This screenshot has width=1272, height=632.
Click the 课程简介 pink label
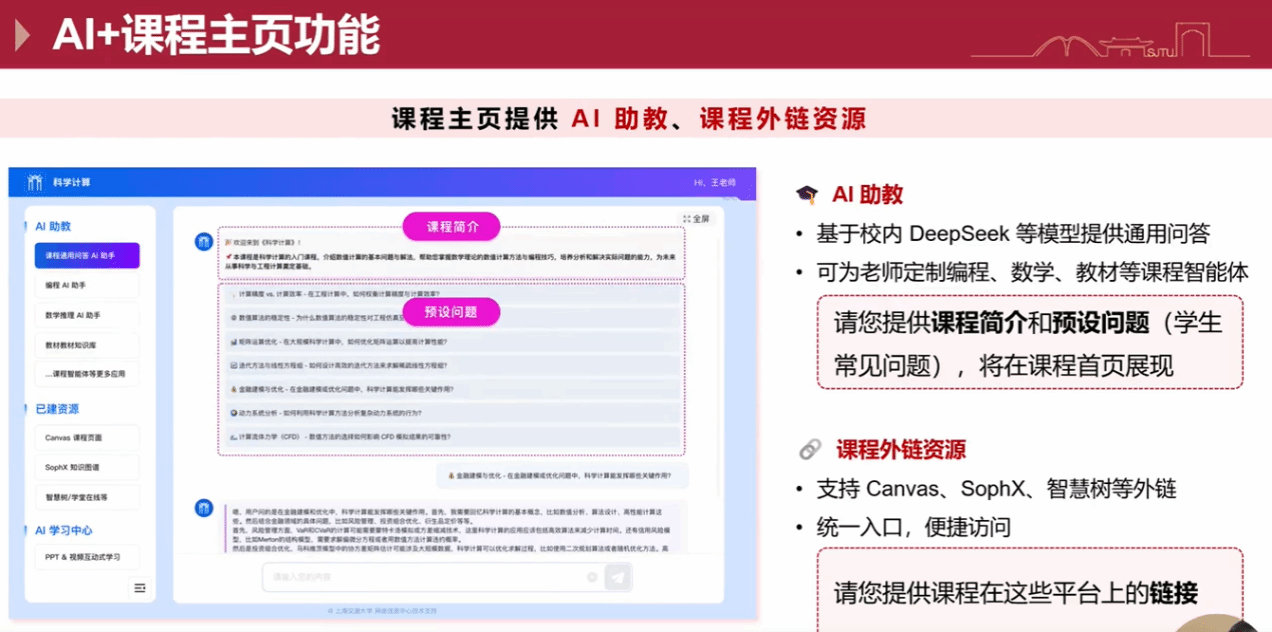pyautogui.click(x=451, y=227)
